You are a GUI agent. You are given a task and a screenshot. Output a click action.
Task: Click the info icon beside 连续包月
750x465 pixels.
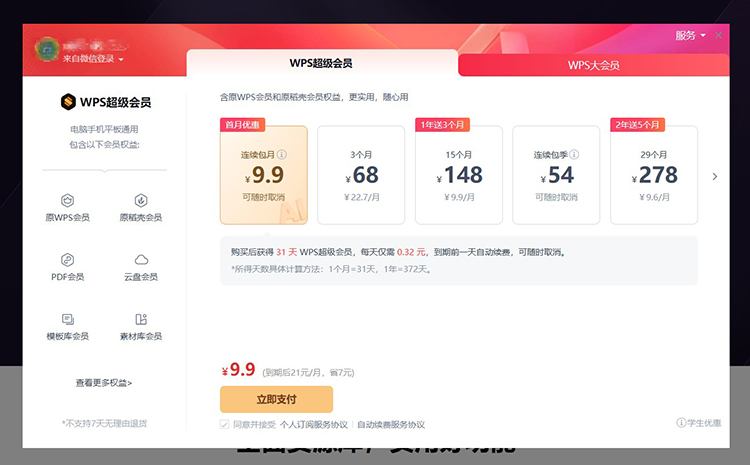coord(282,154)
